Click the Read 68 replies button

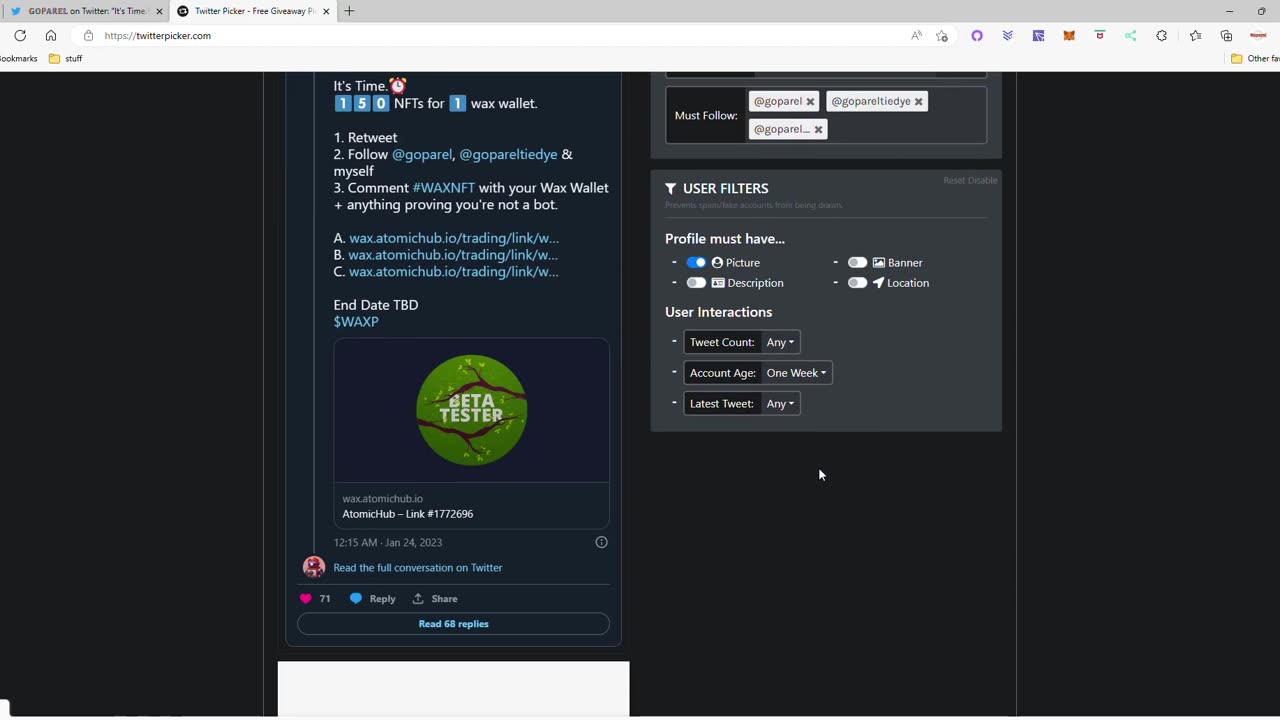click(x=453, y=624)
